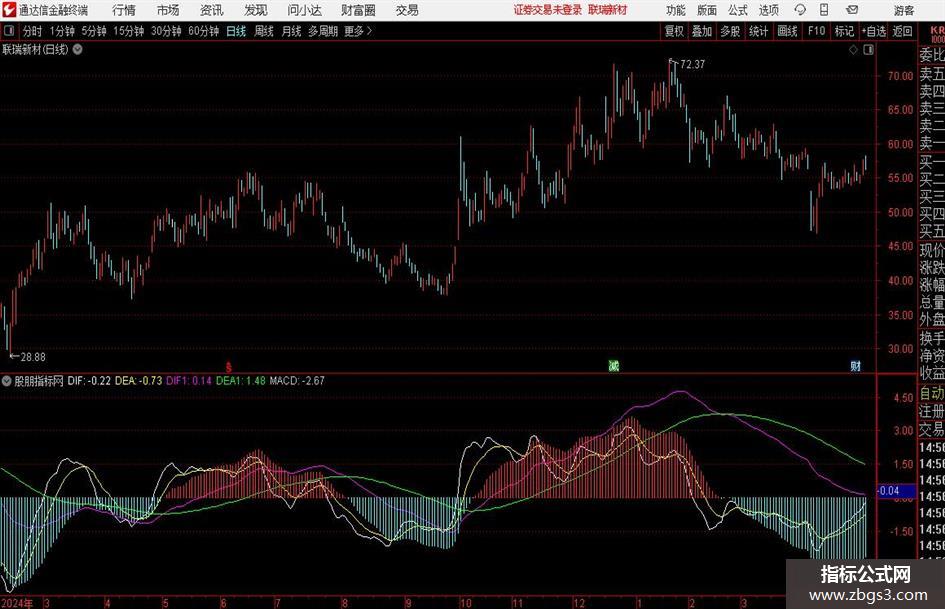Click the diamond icon above the chart
Viewport: 945px width, 609px height.
853,50
